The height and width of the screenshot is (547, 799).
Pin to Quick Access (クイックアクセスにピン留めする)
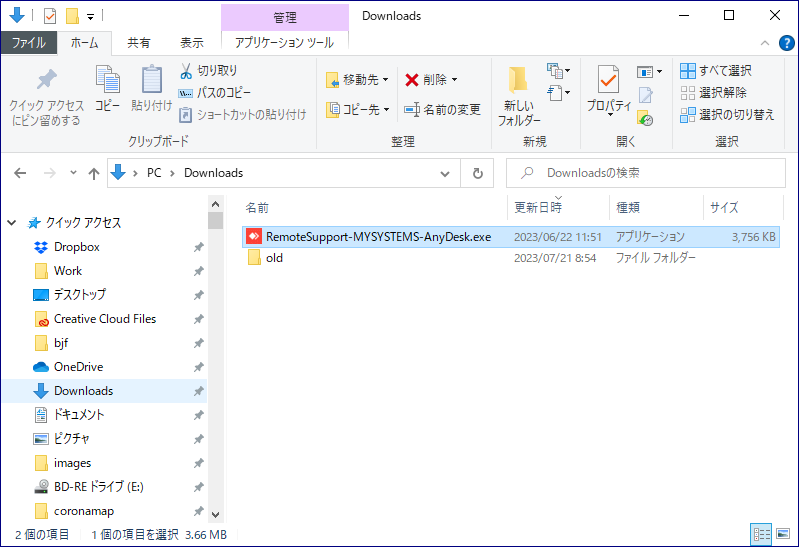pos(46,96)
